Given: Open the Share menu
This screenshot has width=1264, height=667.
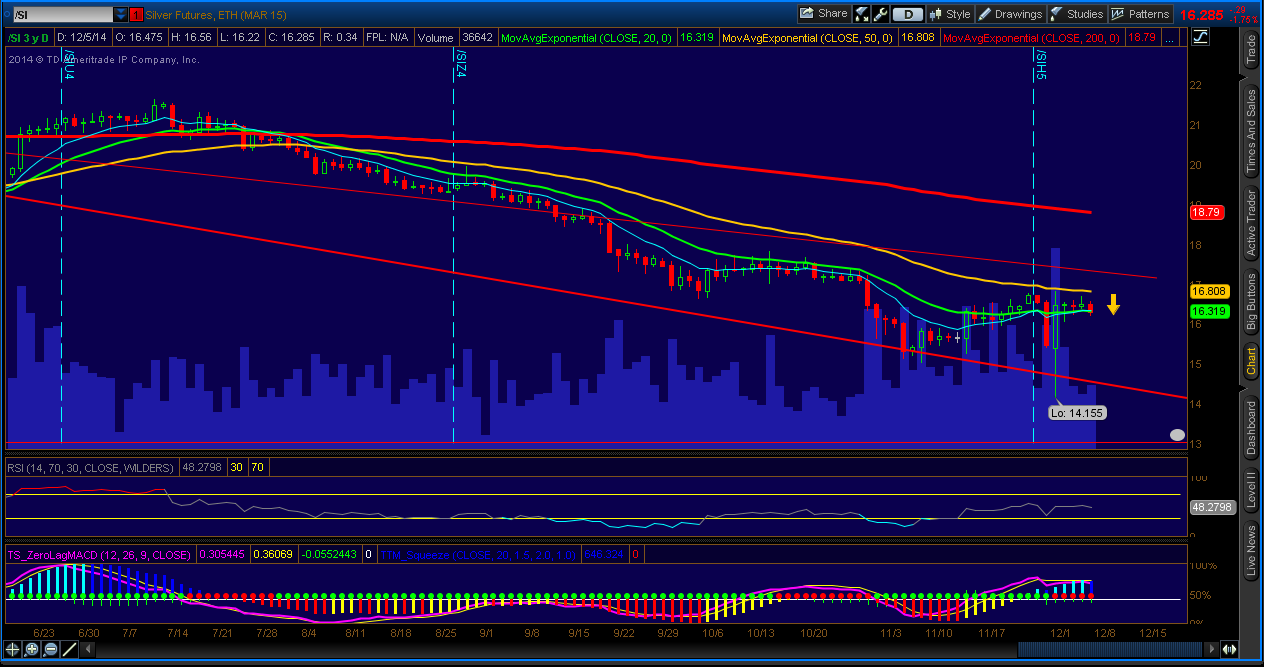Looking at the screenshot, I should tap(825, 14).
